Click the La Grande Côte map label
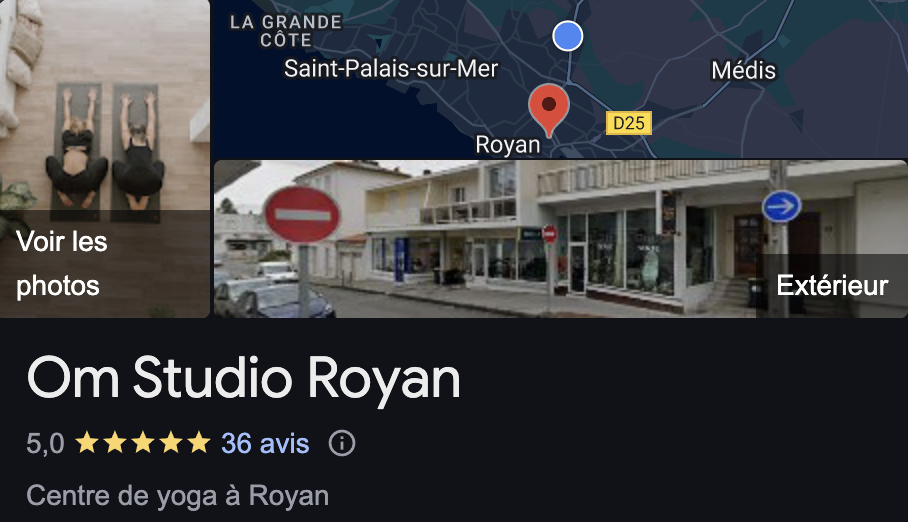 [x=286, y=31]
